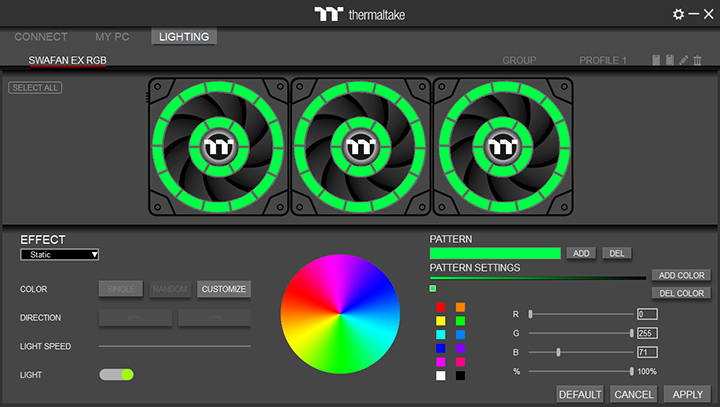720x407 pixels.
Task: Click the APPLY button
Action: [x=687, y=394]
